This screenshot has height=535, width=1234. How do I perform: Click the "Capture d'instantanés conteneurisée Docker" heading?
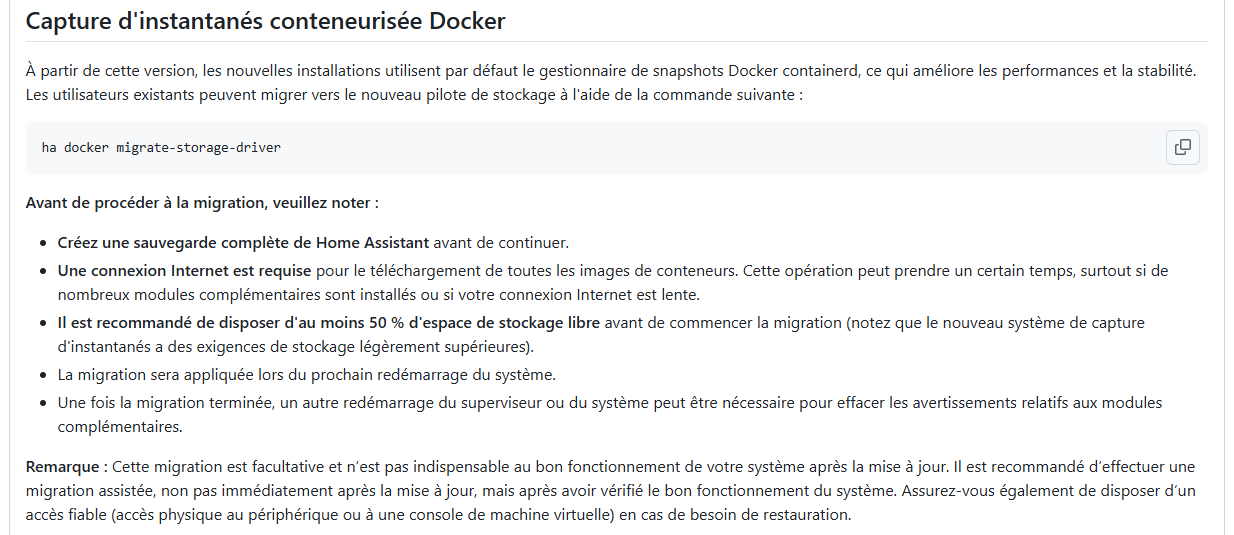click(x=250, y=21)
